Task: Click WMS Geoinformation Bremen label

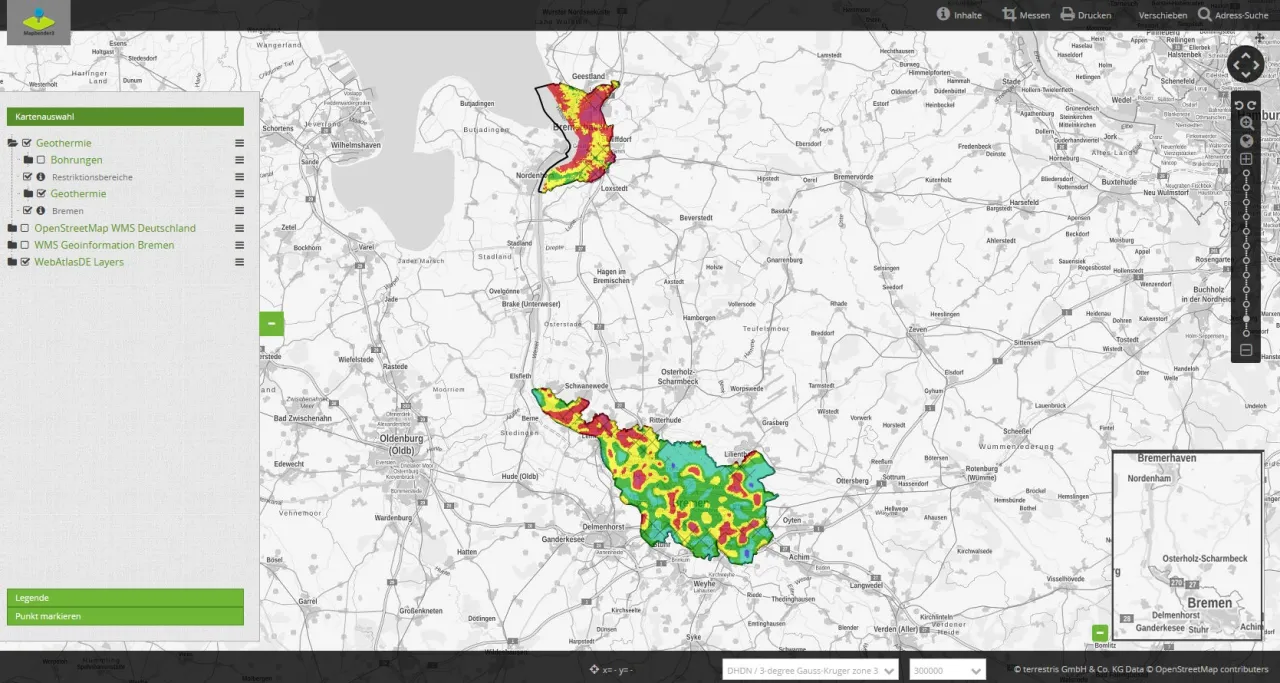Action: pos(104,245)
